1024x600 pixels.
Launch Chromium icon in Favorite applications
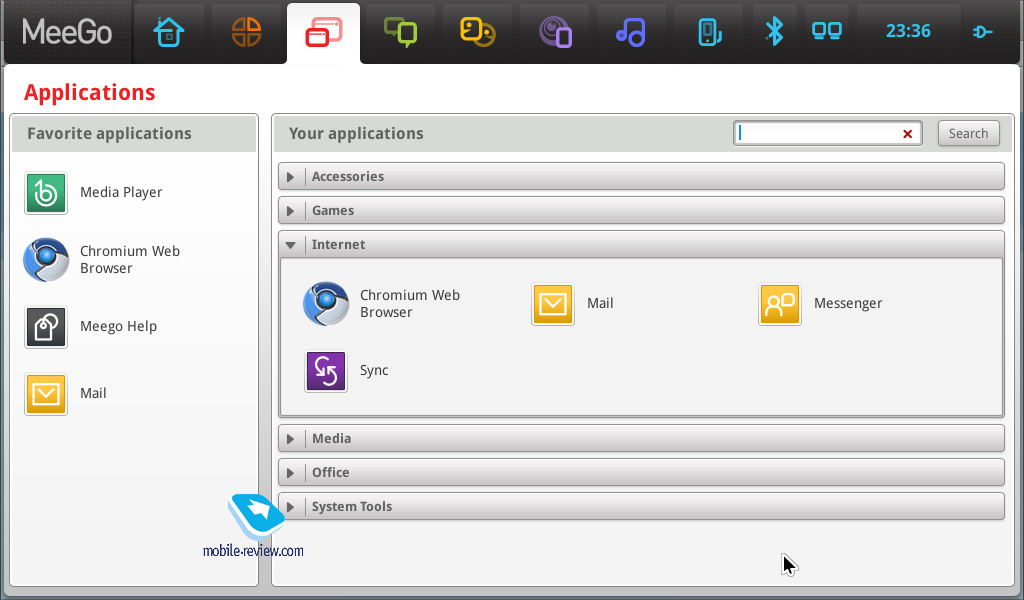(x=46, y=260)
